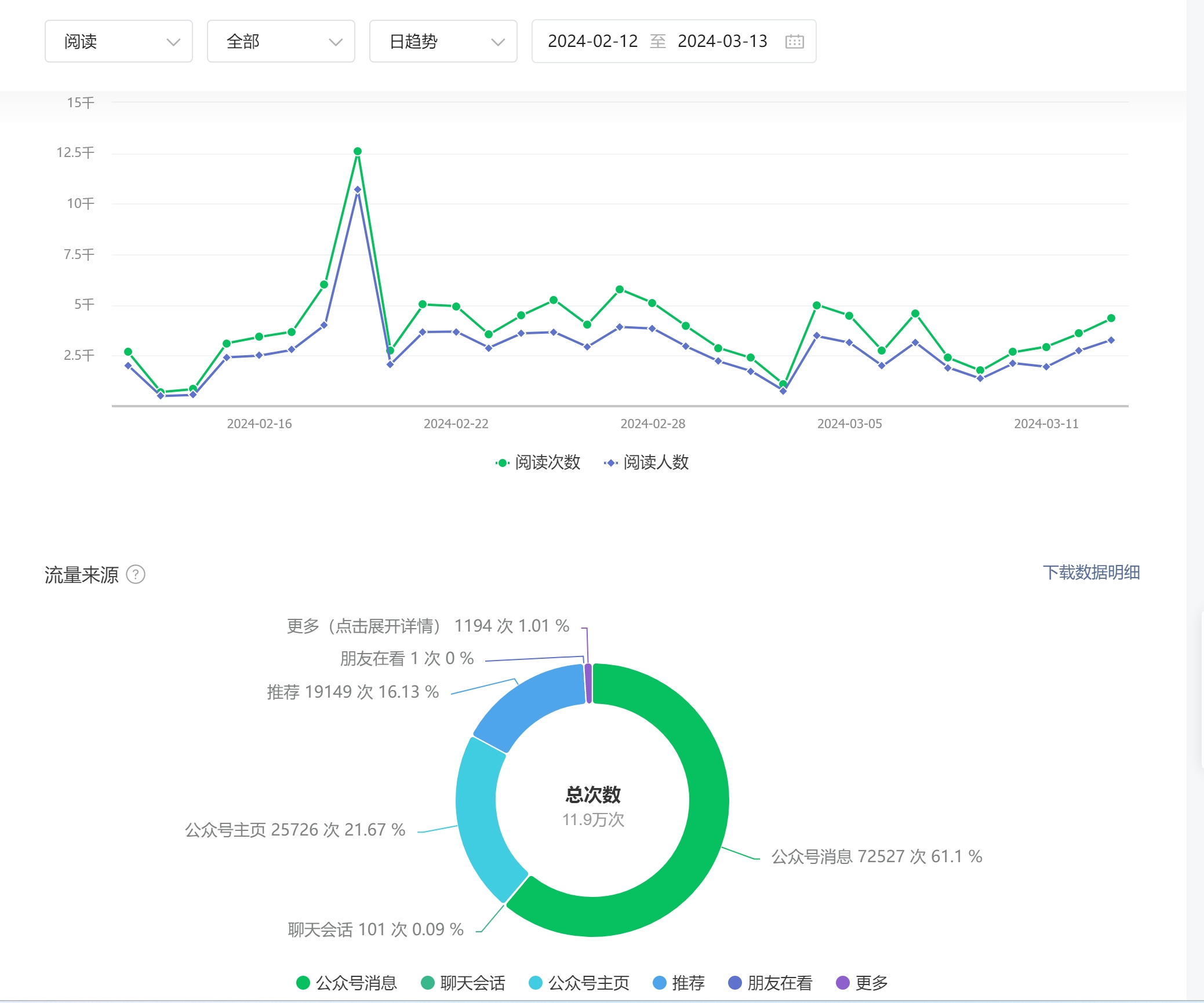1204x1003 pixels.
Task: Toggle 聊天会话 in donut legend
Action: 463,983
